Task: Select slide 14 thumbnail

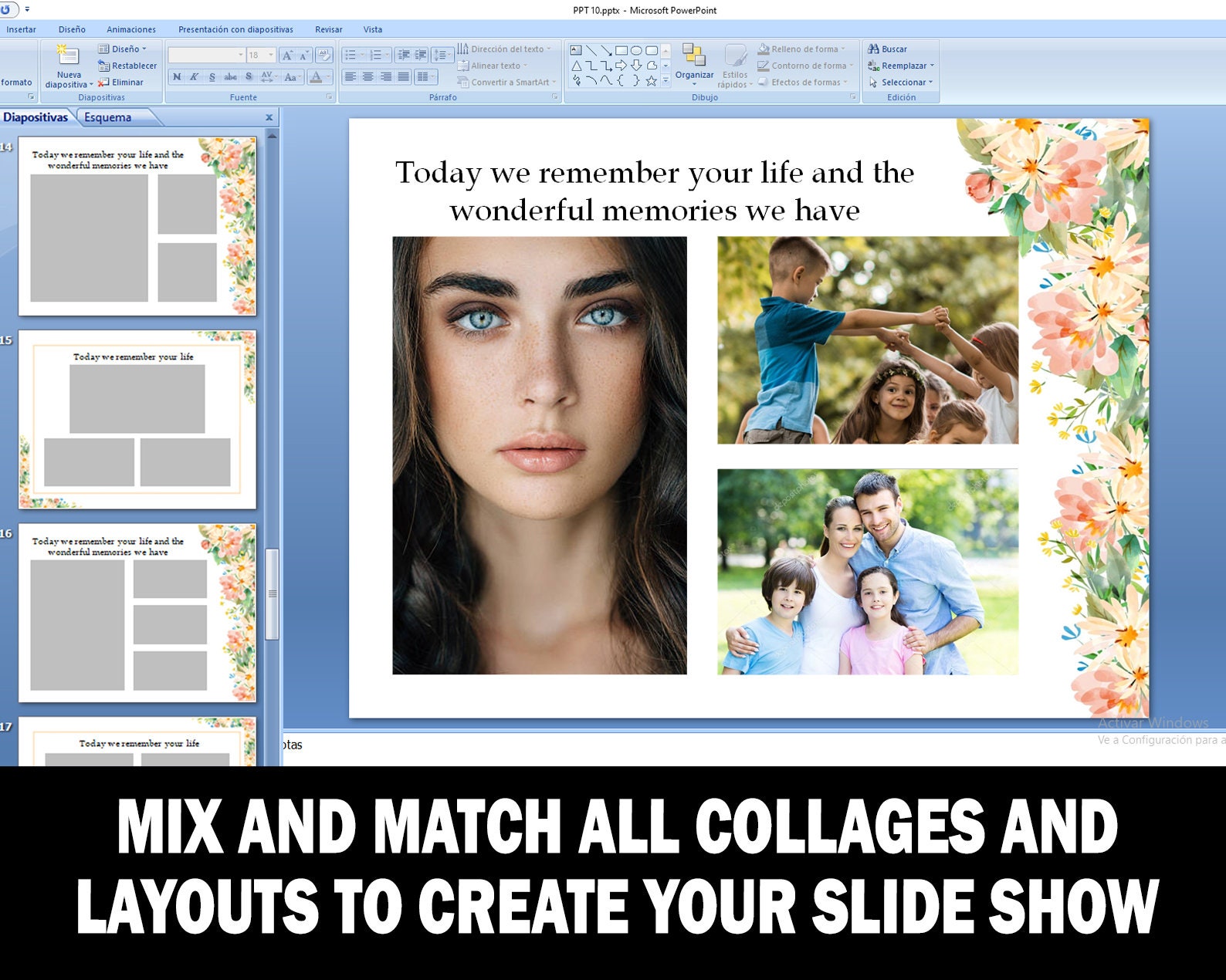Action: coord(137,226)
